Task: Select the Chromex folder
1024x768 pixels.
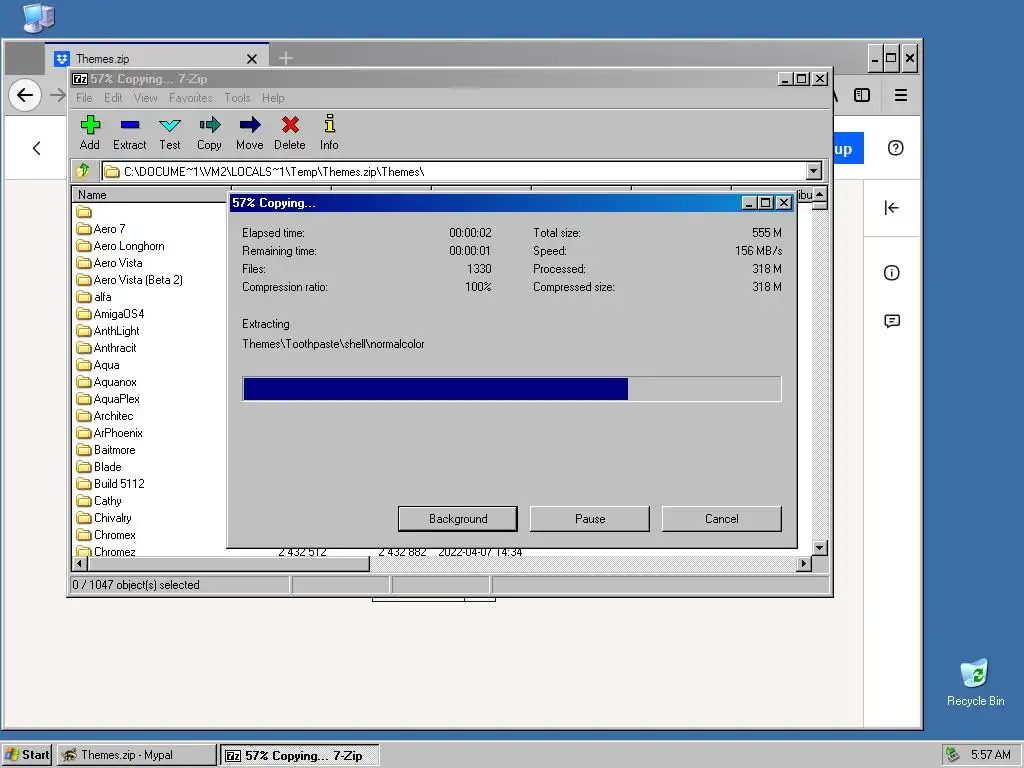Action: click(x=106, y=534)
